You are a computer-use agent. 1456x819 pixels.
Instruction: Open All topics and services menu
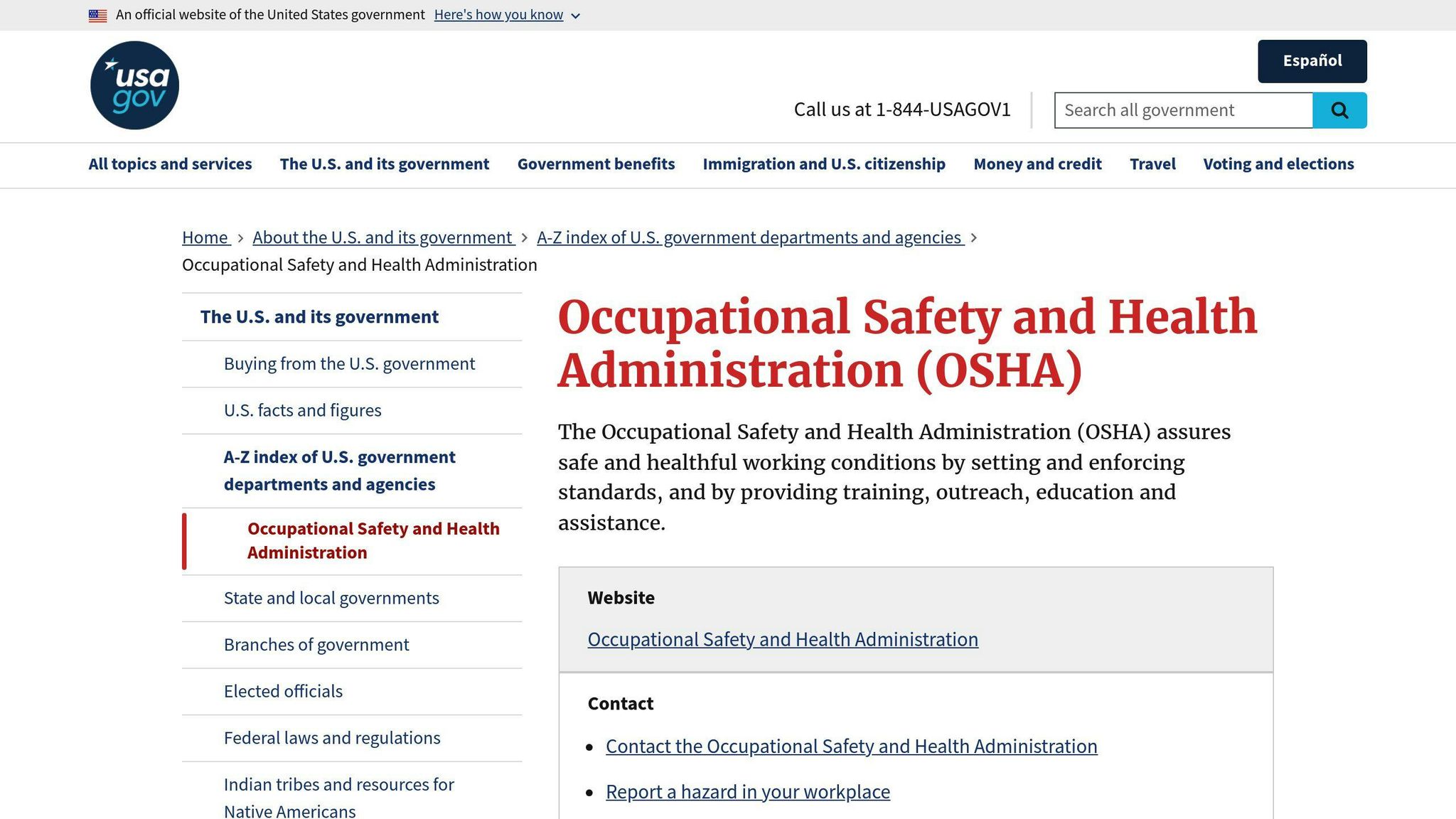click(x=170, y=164)
